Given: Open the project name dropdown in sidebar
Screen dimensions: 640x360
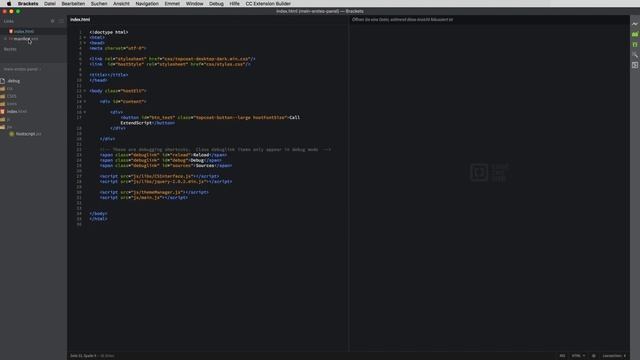Looking at the screenshot, I should point(22,69).
